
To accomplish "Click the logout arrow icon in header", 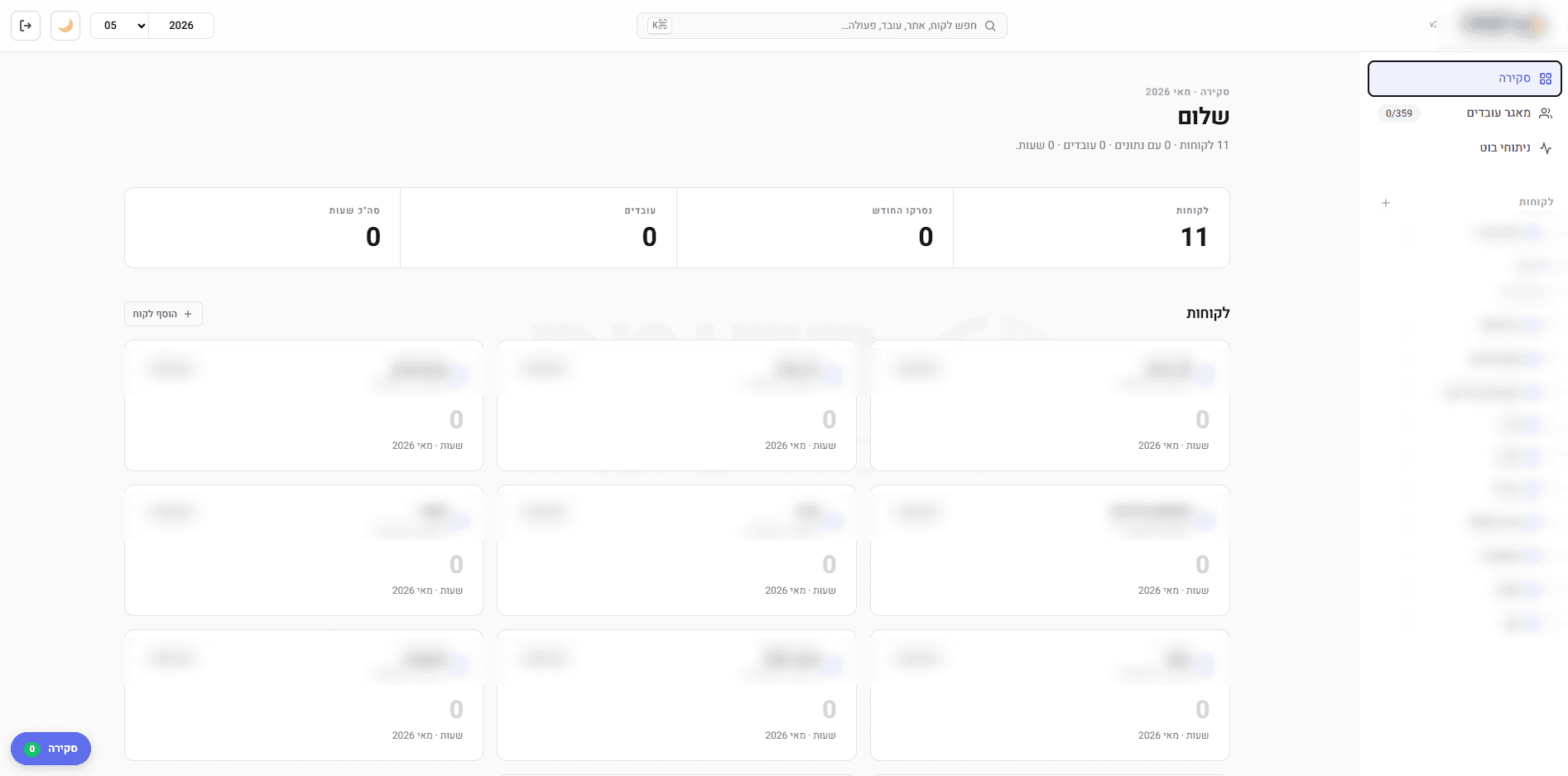I will [x=26, y=26].
